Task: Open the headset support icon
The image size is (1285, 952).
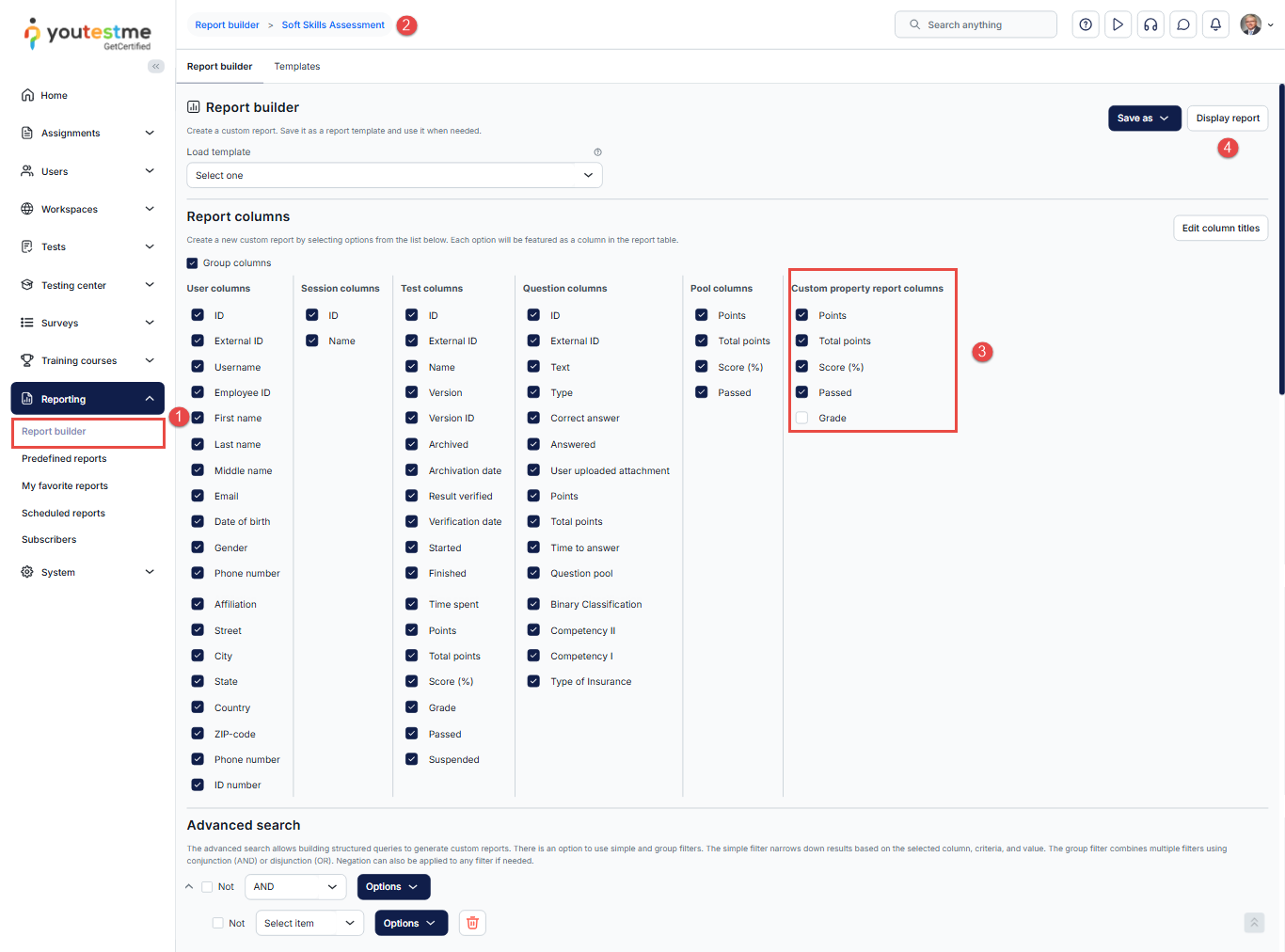Action: (1150, 25)
